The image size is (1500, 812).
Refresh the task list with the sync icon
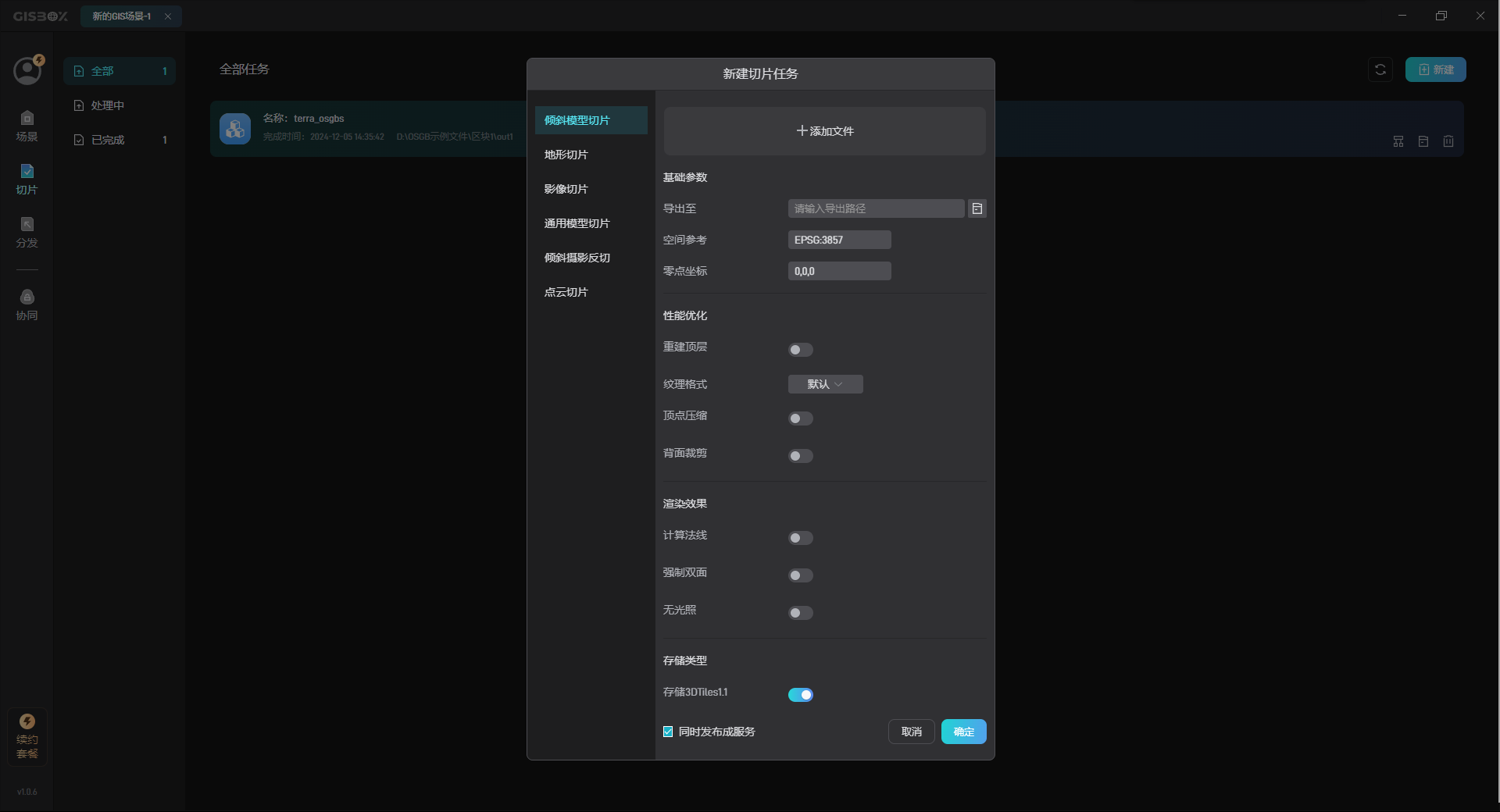pyautogui.click(x=1380, y=69)
